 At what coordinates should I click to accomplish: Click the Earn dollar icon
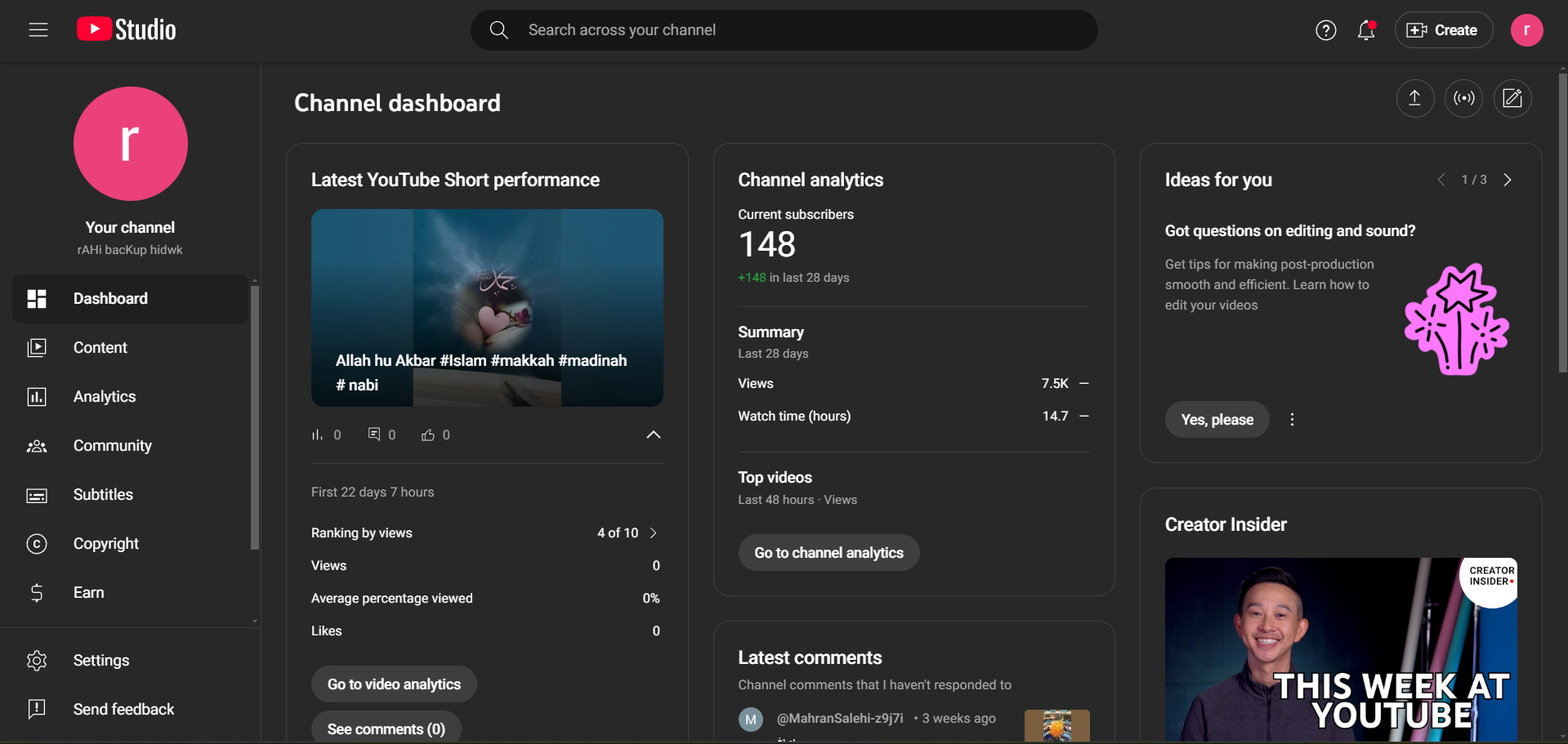tap(37, 593)
